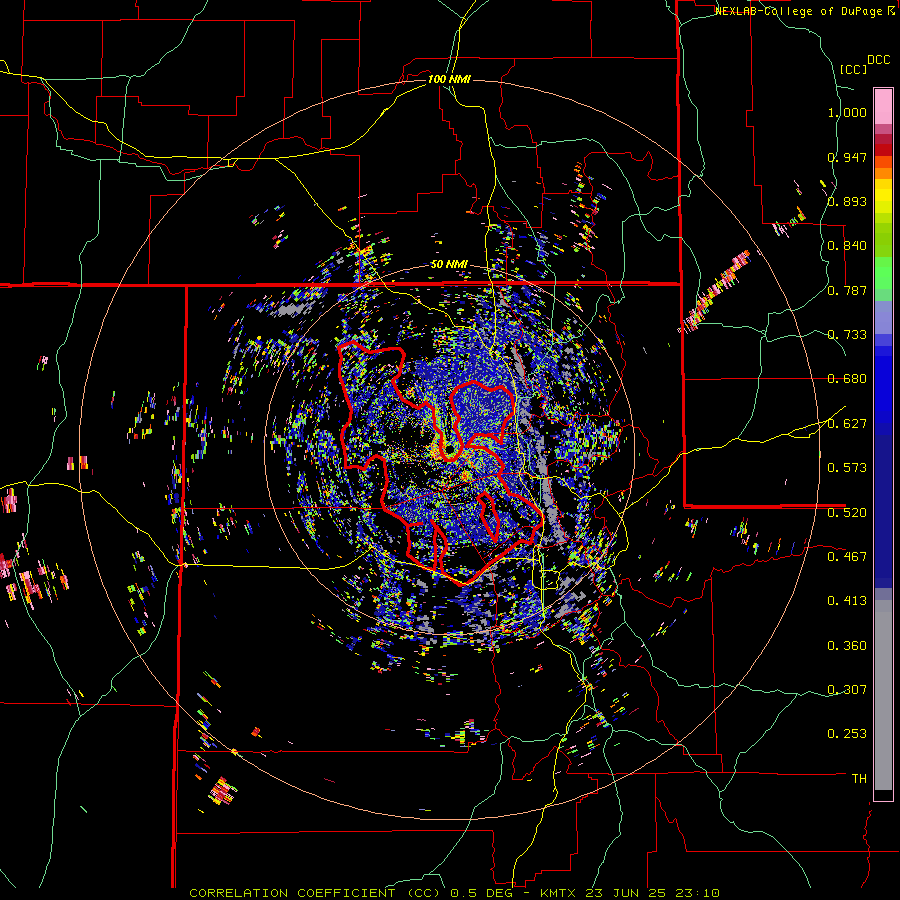Screen dimensions: 900x900
Task: Click the 0.947 scale value
Action: (847, 157)
